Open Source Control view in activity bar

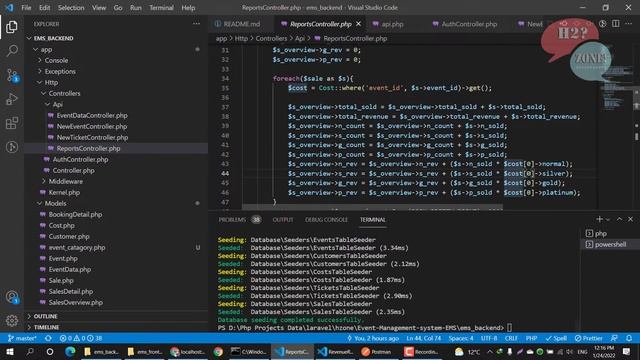point(12,75)
